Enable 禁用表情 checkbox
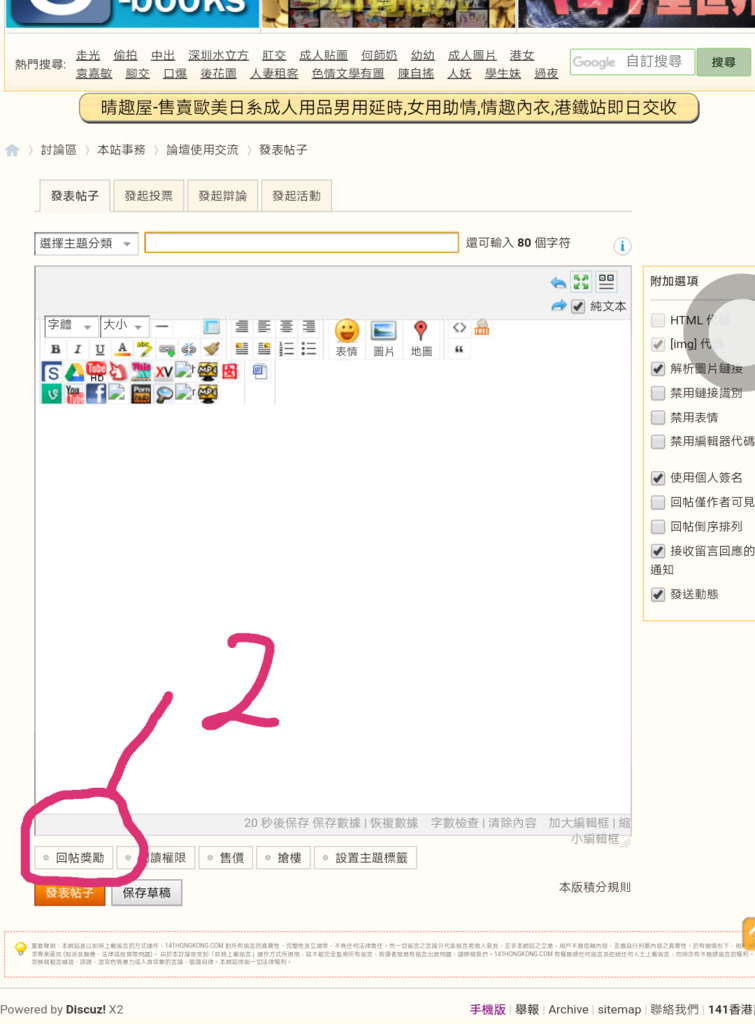The height and width of the screenshot is (1024, 755). coord(658,417)
